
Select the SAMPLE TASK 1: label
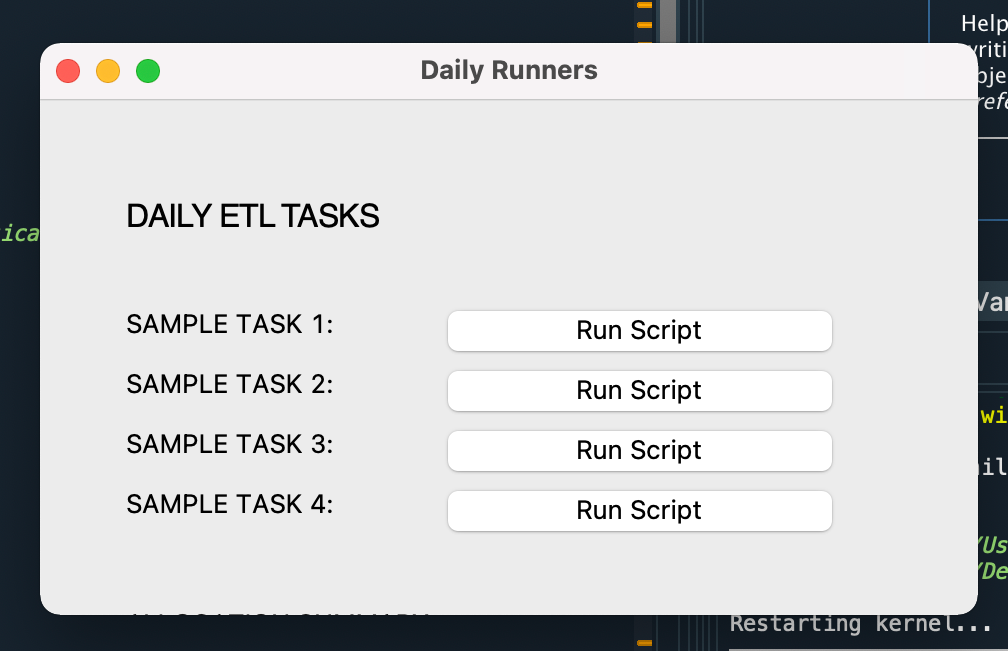pyautogui.click(x=230, y=324)
